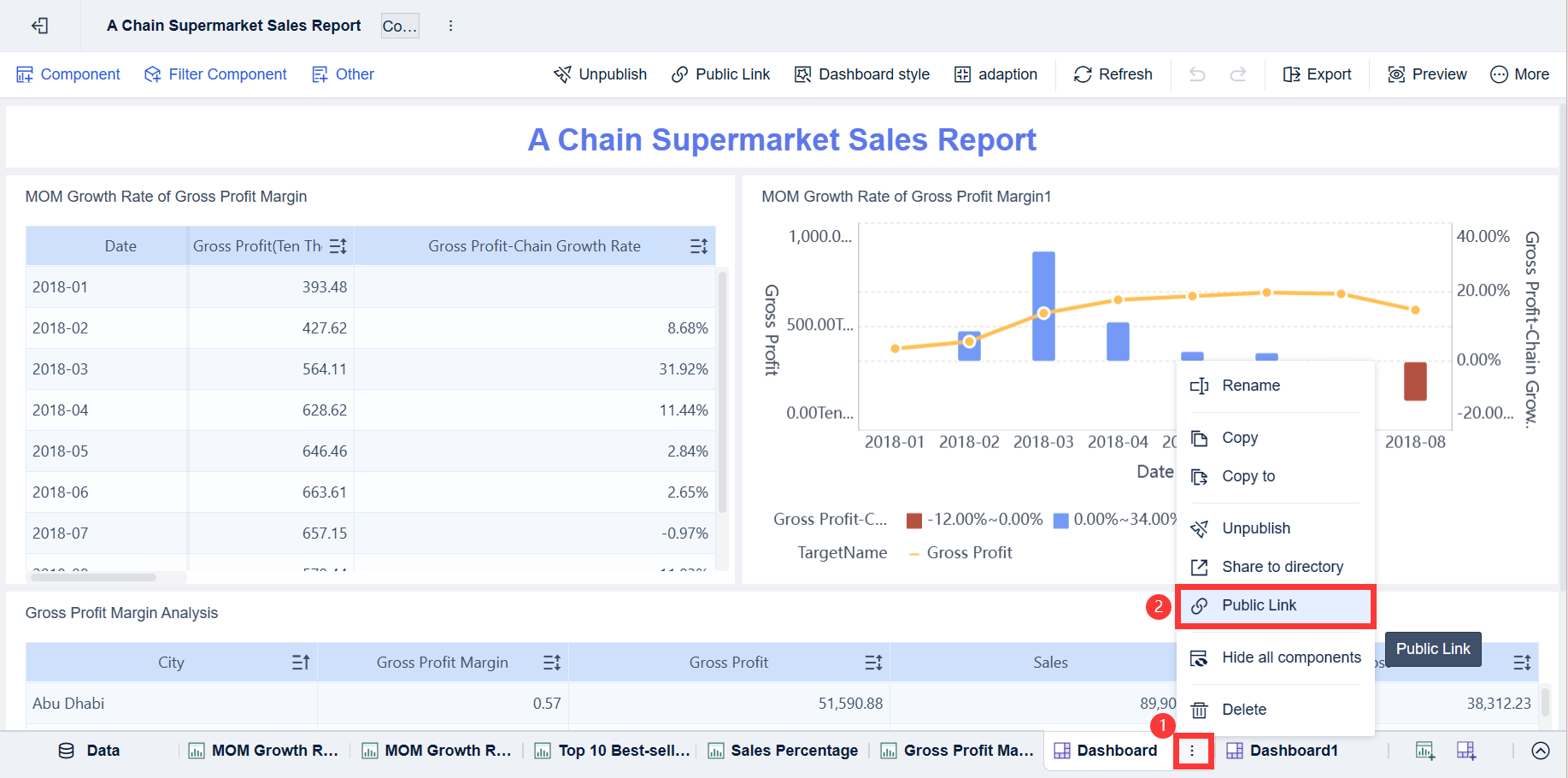Click the Unpublish button in the toolbar
Image resolution: width=1568 pixels, height=778 pixels.
(x=601, y=74)
